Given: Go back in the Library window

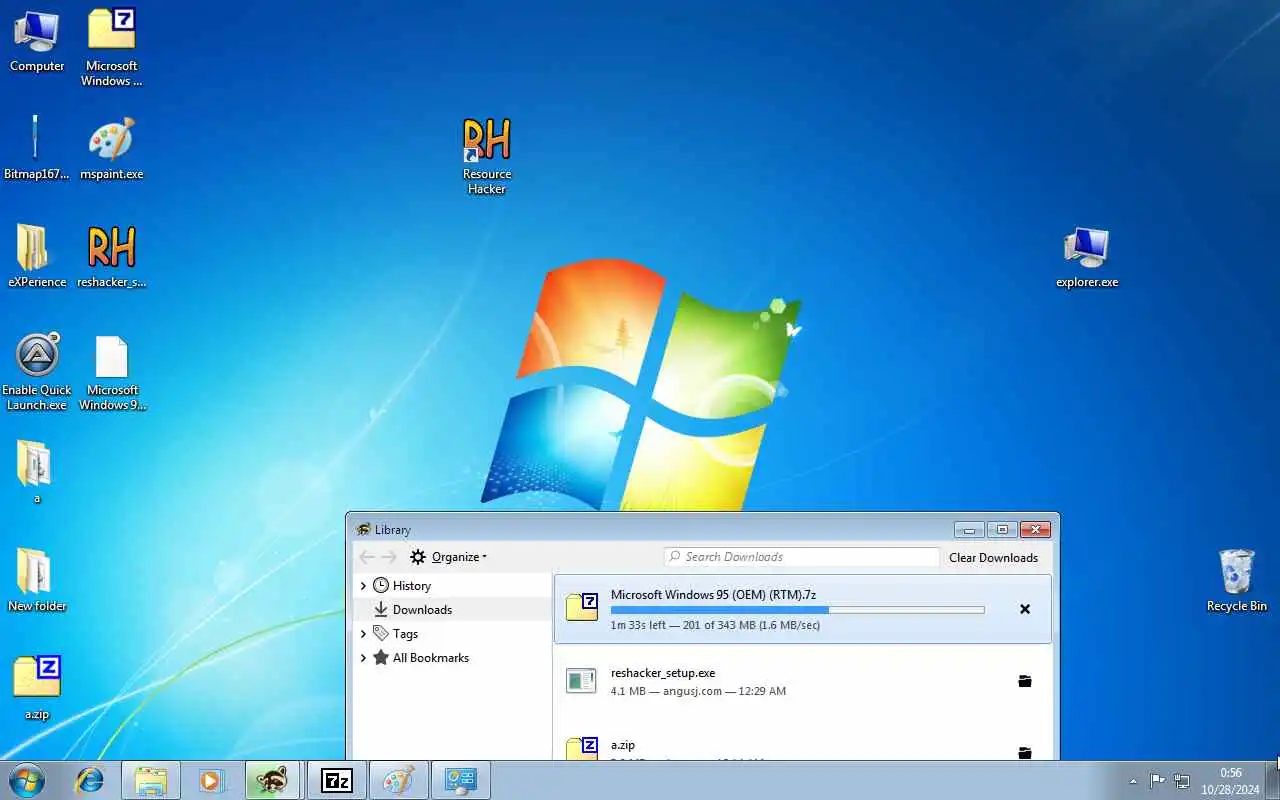Looking at the screenshot, I should point(367,557).
